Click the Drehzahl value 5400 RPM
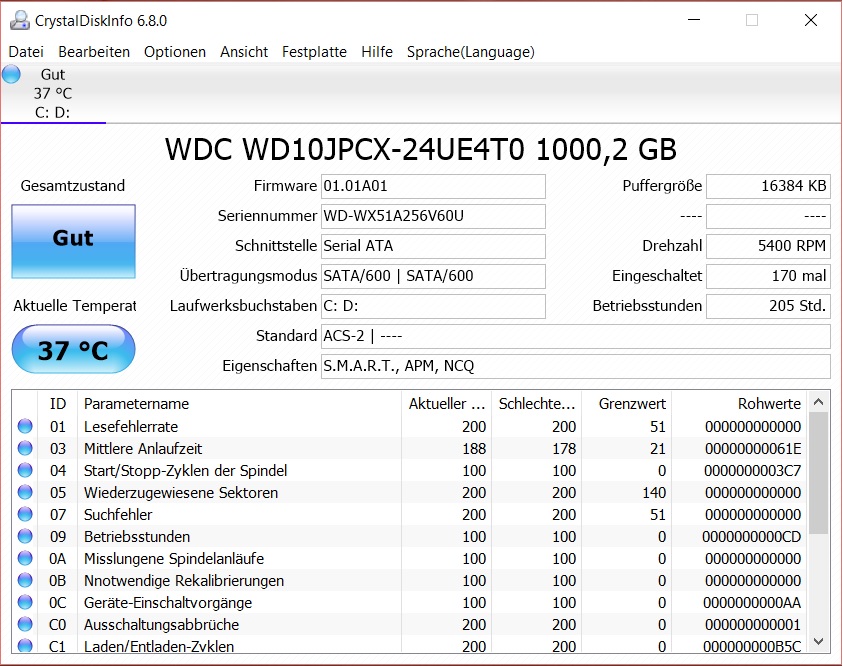 (768, 246)
